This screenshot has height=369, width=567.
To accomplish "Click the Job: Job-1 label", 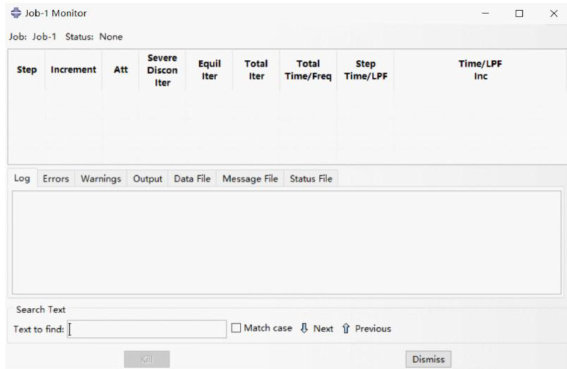I will [x=33, y=37].
